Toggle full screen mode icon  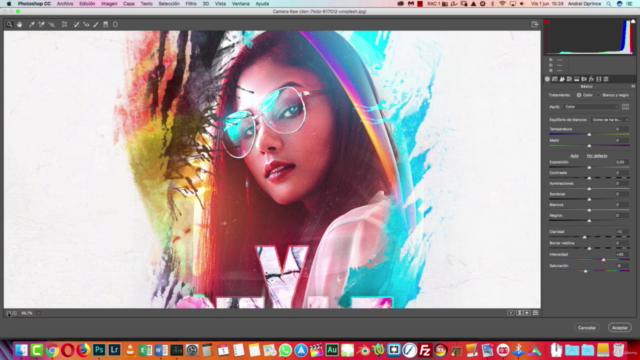tap(535, 24)
